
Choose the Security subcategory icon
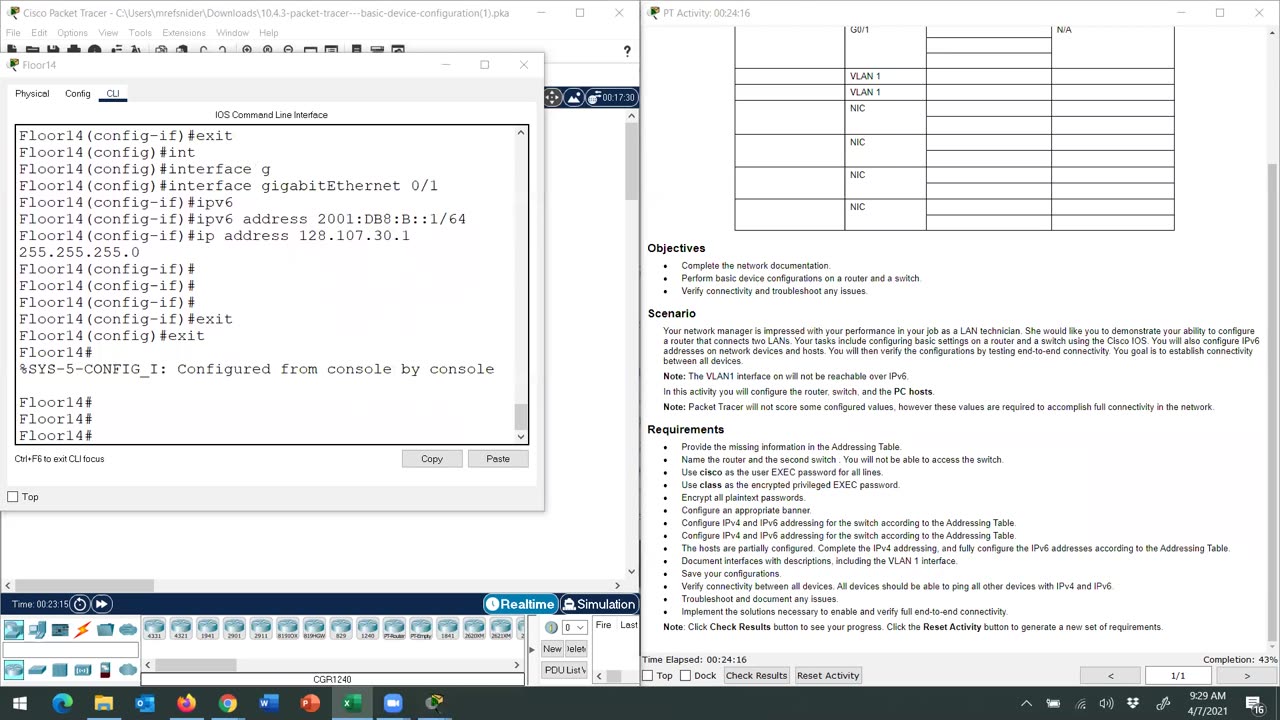coord(105,669)
